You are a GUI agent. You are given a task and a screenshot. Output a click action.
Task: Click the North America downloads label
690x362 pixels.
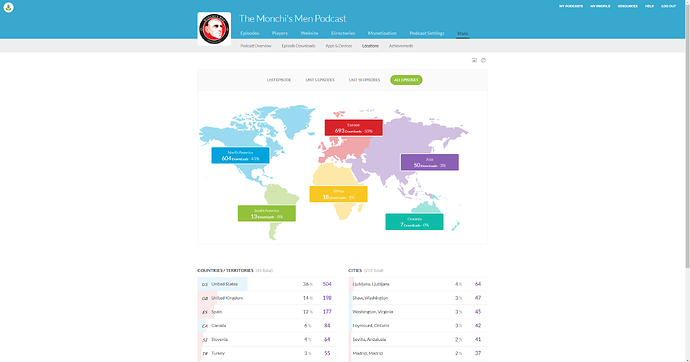pyautogui.click(x=240, y=155)
